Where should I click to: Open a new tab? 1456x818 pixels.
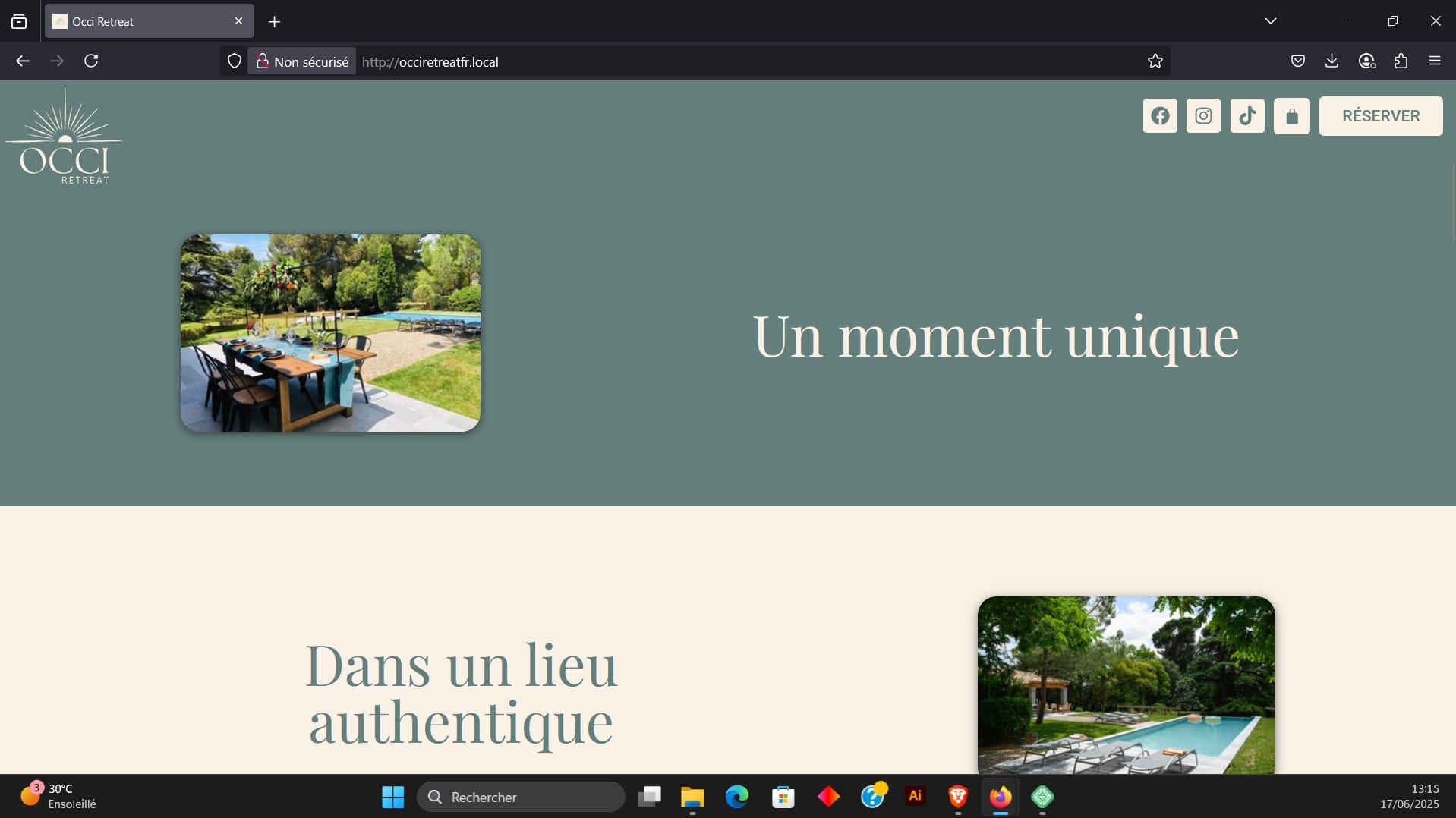pyautogui.click(x=275, y=22)
